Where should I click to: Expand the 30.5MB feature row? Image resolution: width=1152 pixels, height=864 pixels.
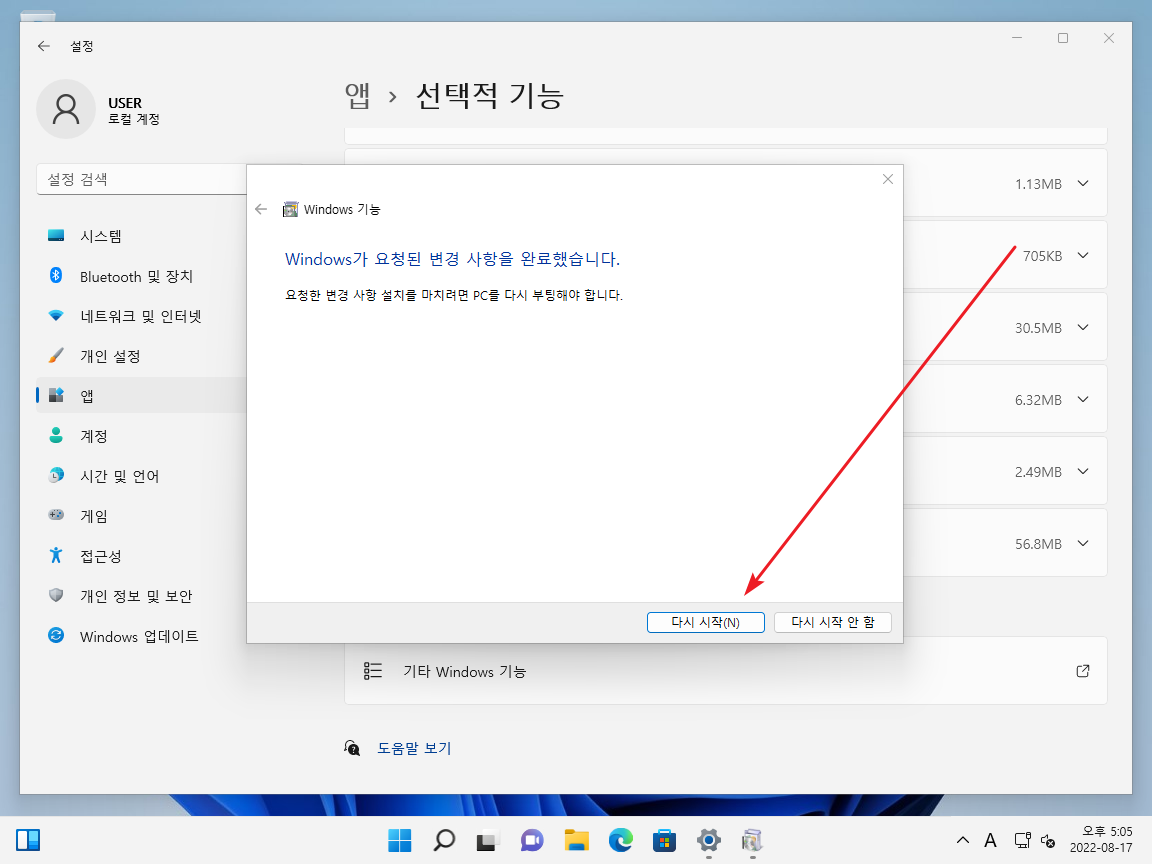click(x=1082, y=328)
